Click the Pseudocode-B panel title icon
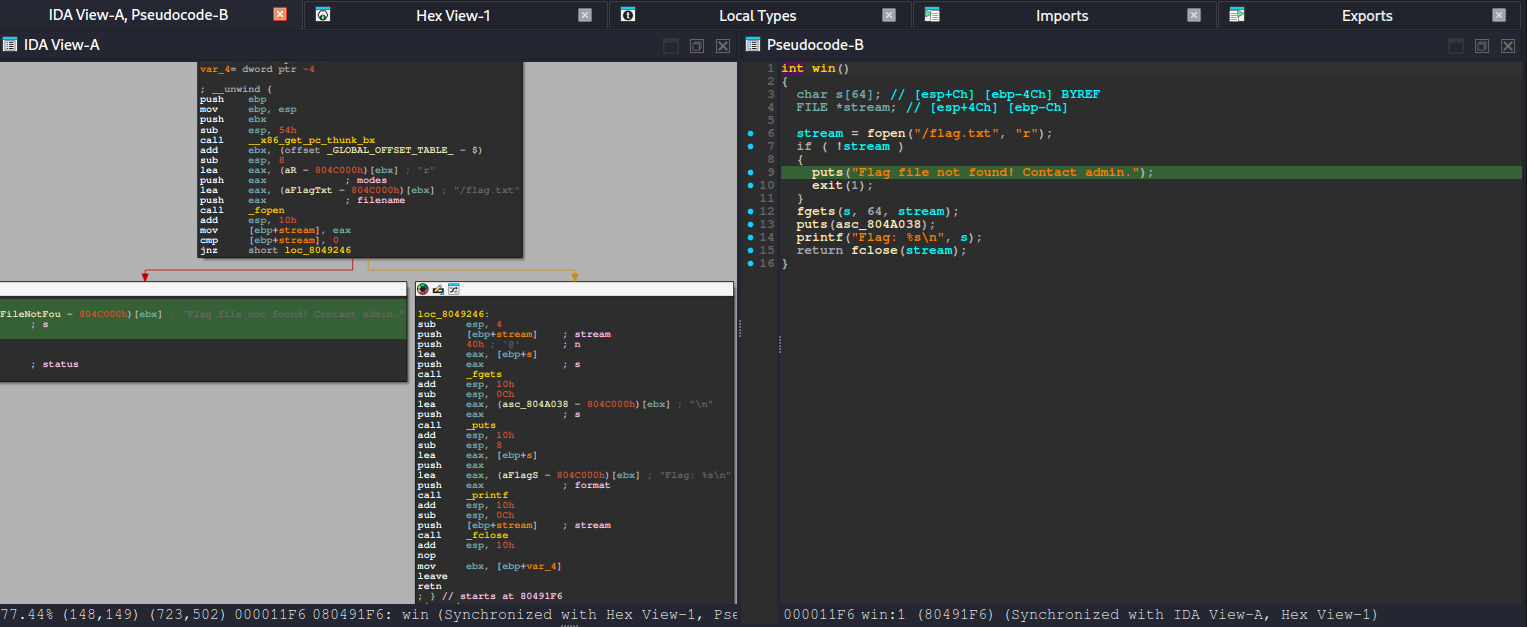1527x627 pixels. pos(752,45)
